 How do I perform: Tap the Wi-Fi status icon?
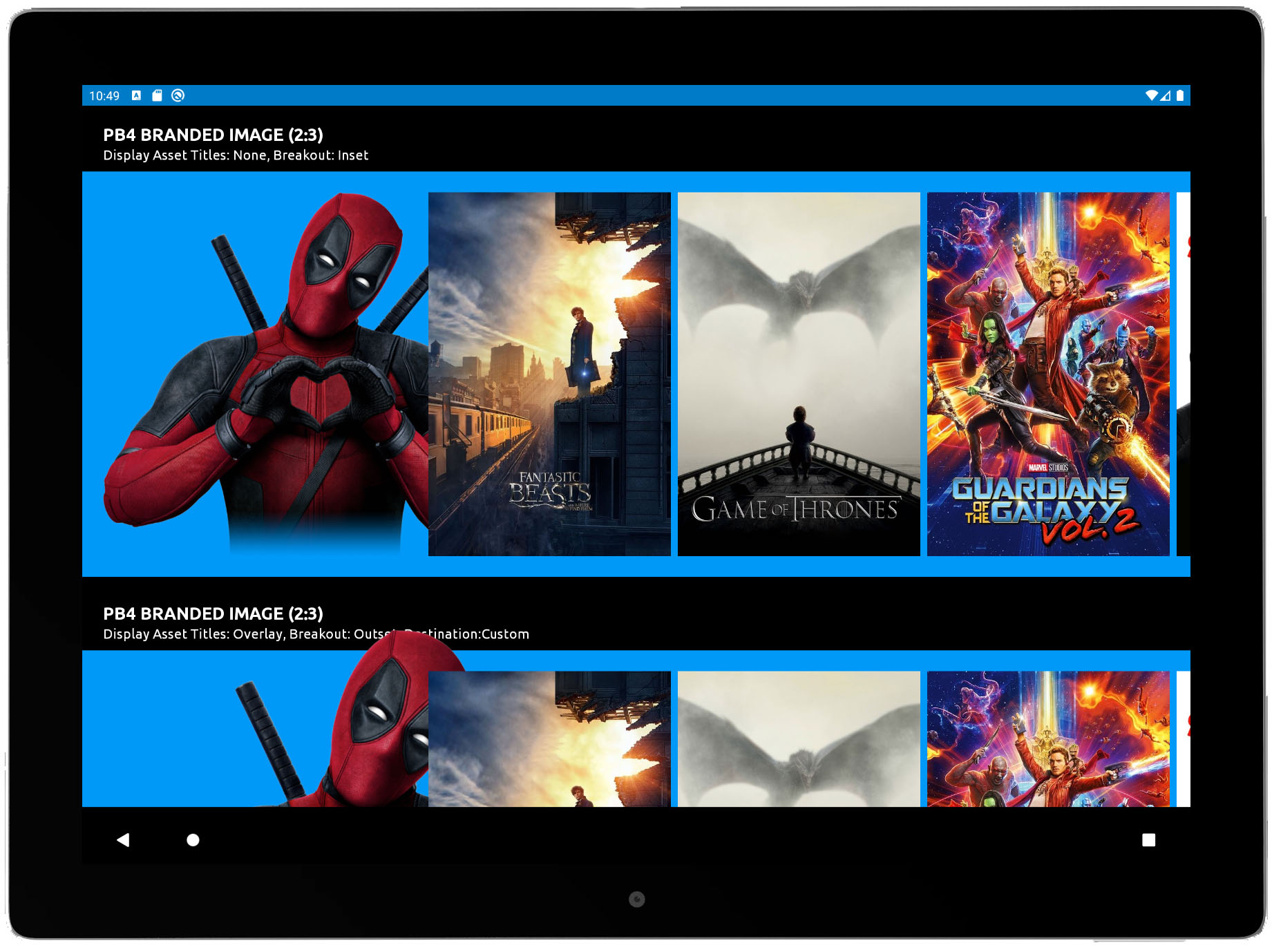1151,95
